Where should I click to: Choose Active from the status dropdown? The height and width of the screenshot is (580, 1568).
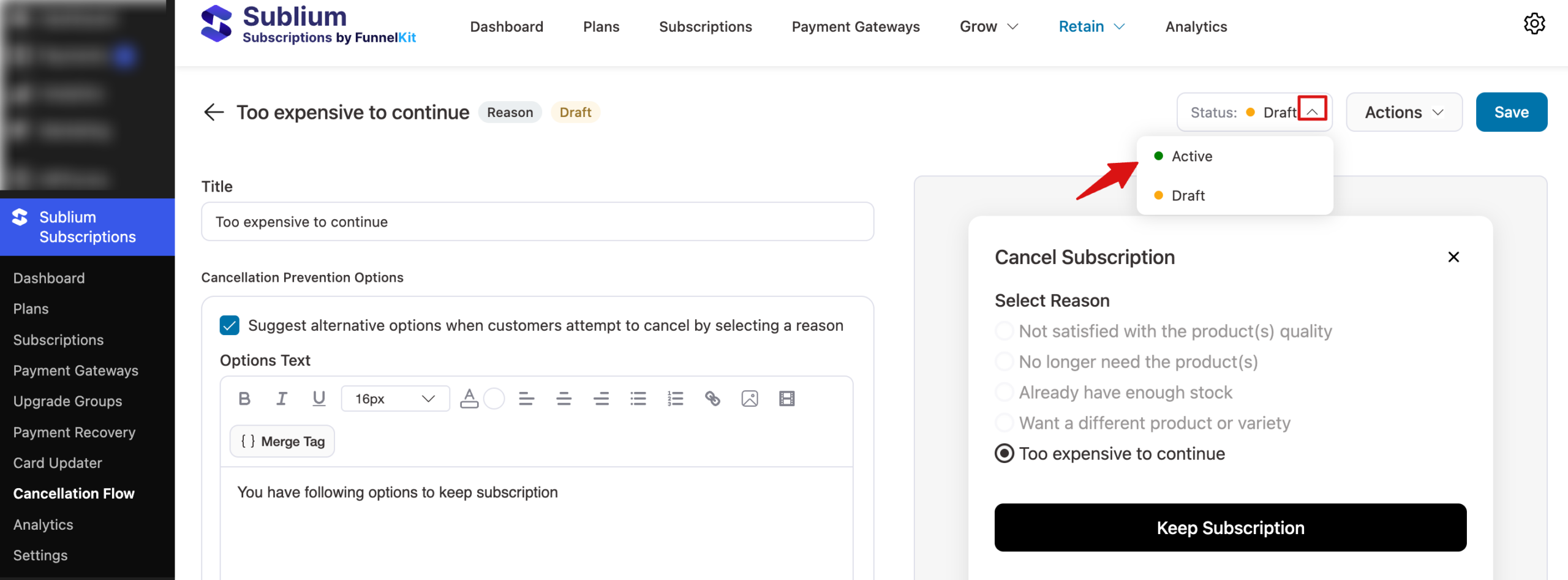(1191, 156)
